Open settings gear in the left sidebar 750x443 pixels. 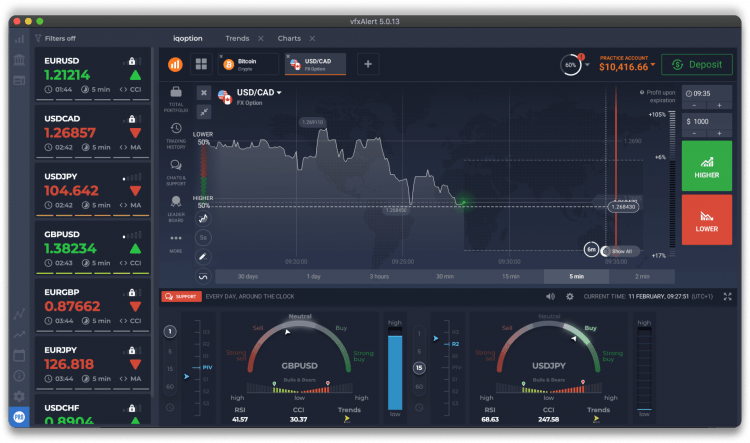[19, 396]
